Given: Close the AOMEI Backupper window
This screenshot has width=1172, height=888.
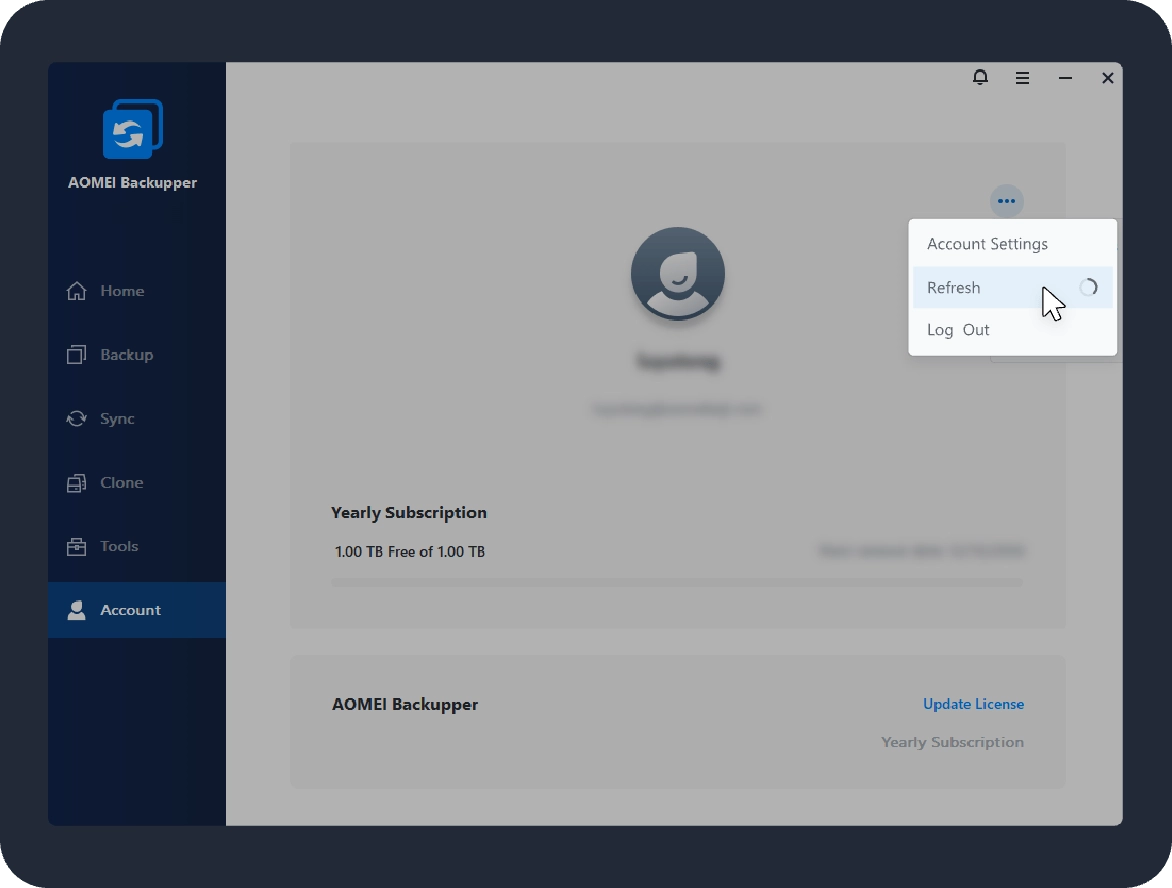Looking at the screenshot, I should click(1107, 78).
